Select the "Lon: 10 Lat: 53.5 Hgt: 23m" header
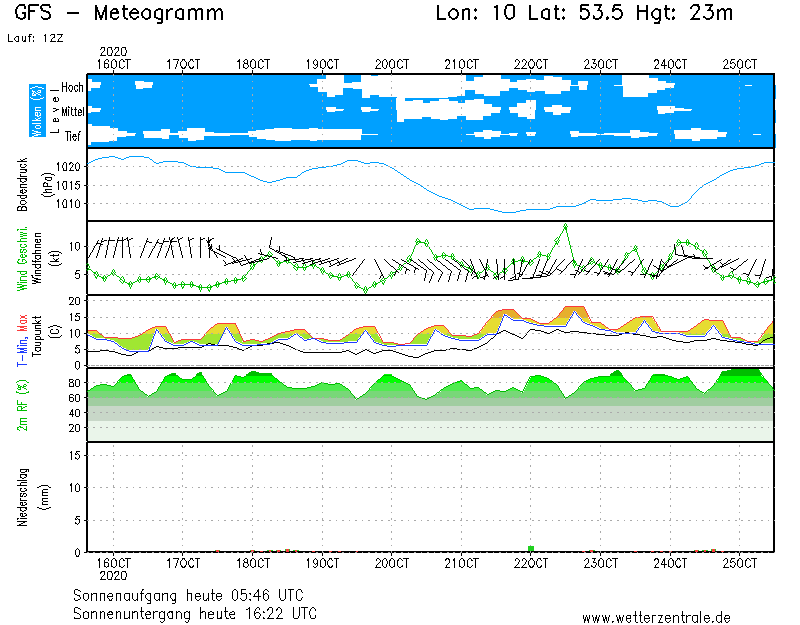800x625 pixels. click(584, 13)
